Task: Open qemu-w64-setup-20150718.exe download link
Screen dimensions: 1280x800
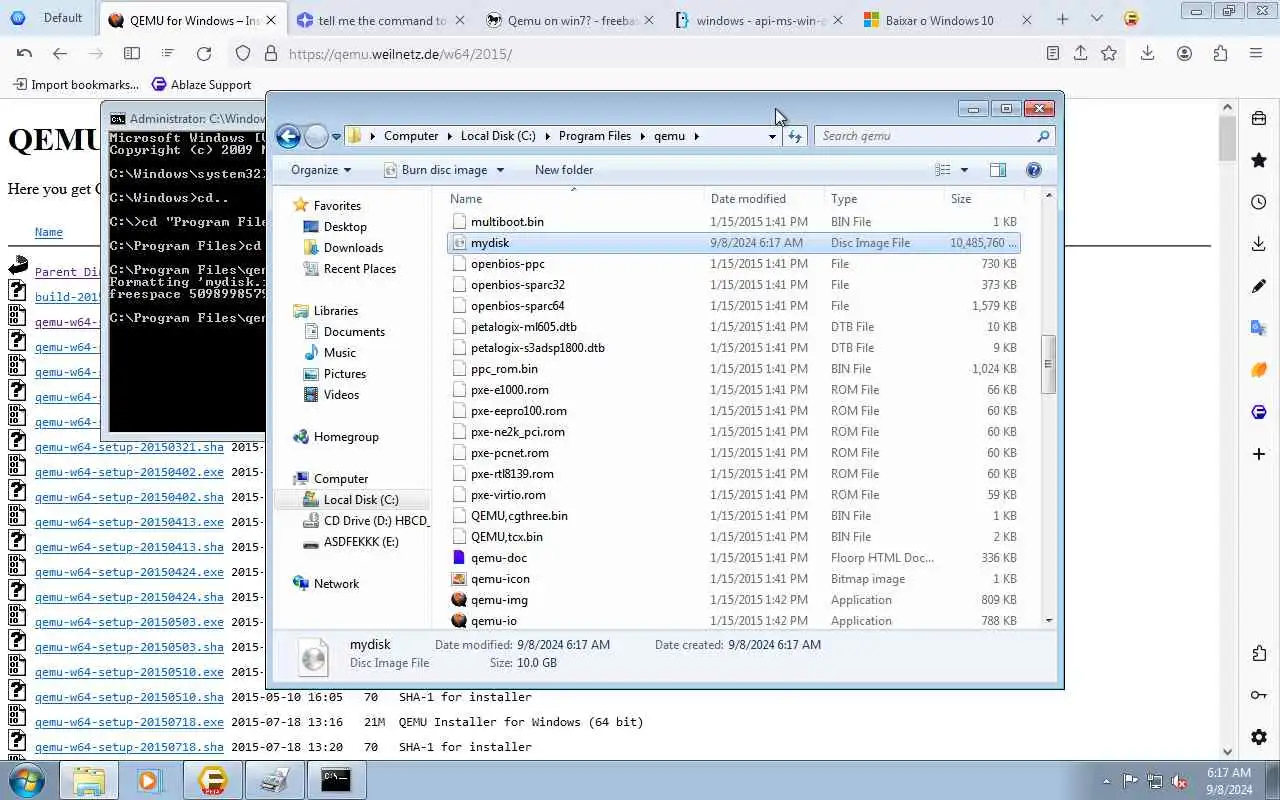Action: (x=129, y=722)
